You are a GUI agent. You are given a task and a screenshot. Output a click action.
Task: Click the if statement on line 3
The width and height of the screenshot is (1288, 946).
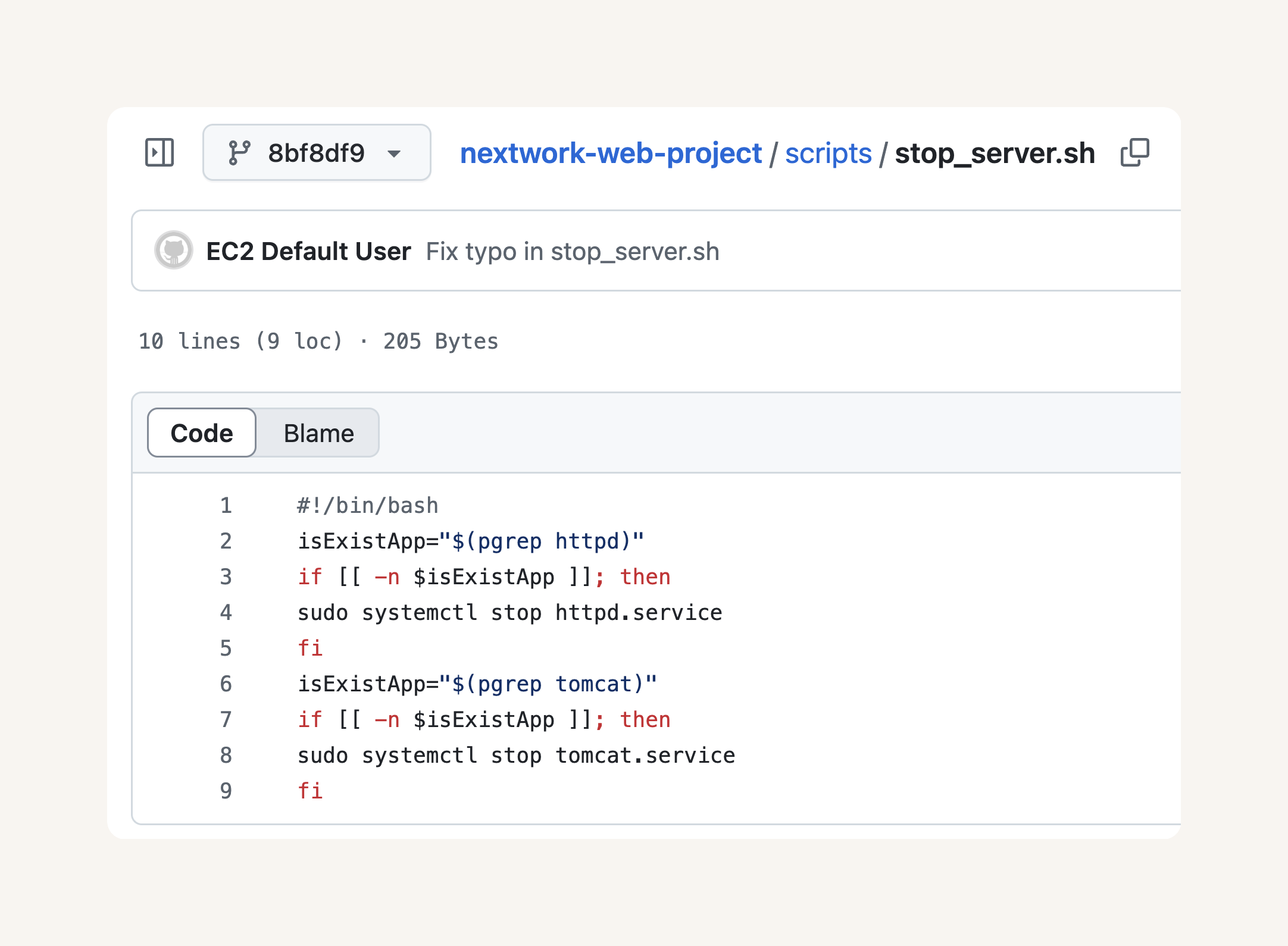point(484,577)
